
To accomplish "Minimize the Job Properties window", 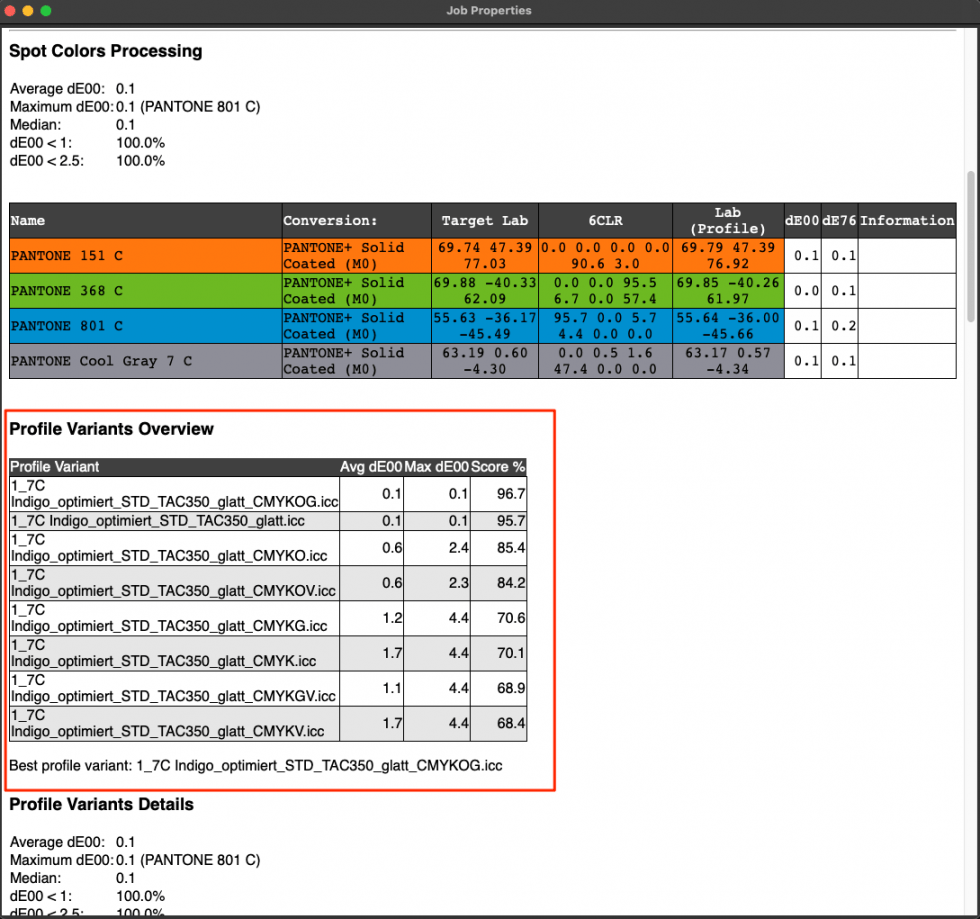I will pos(28,12).
